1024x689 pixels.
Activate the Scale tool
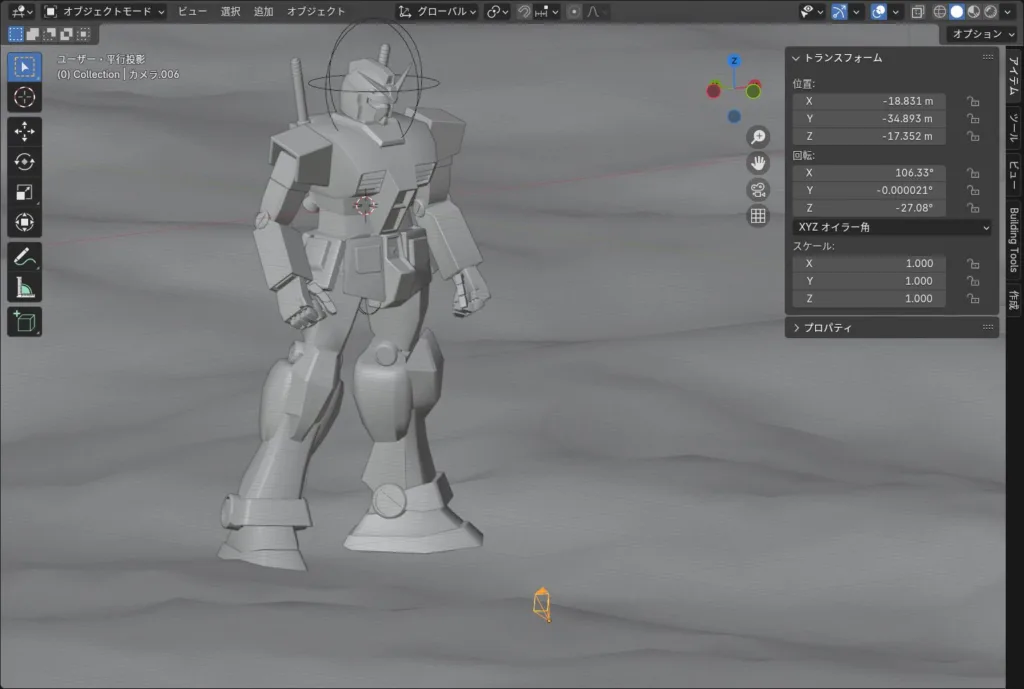pos(24,192)
